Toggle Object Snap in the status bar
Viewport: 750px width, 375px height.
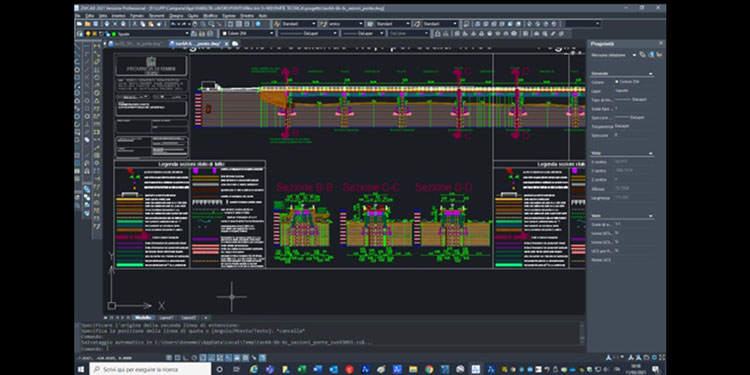point(203,358)
